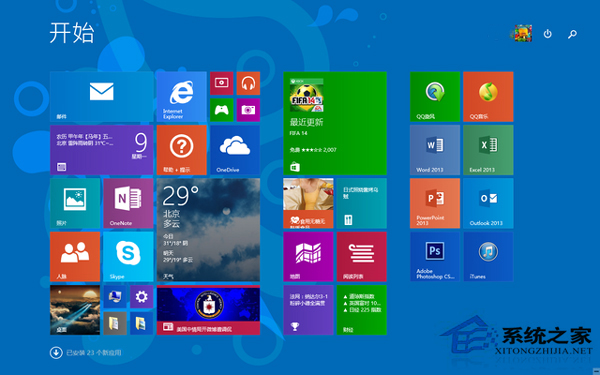Open the Calendar tile showing date 9

101,150
